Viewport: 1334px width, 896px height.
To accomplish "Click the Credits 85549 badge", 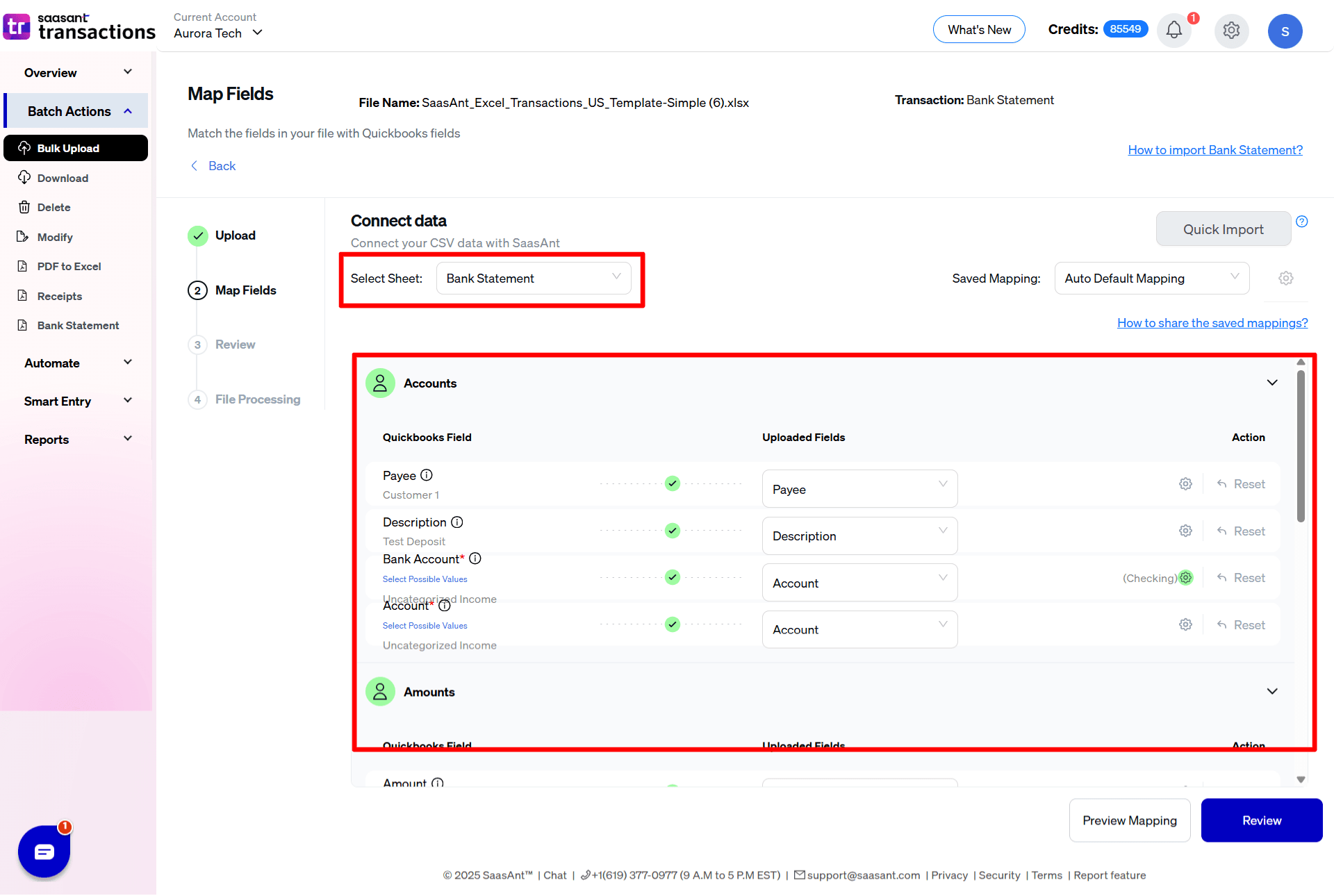I will click(1125, 29).
